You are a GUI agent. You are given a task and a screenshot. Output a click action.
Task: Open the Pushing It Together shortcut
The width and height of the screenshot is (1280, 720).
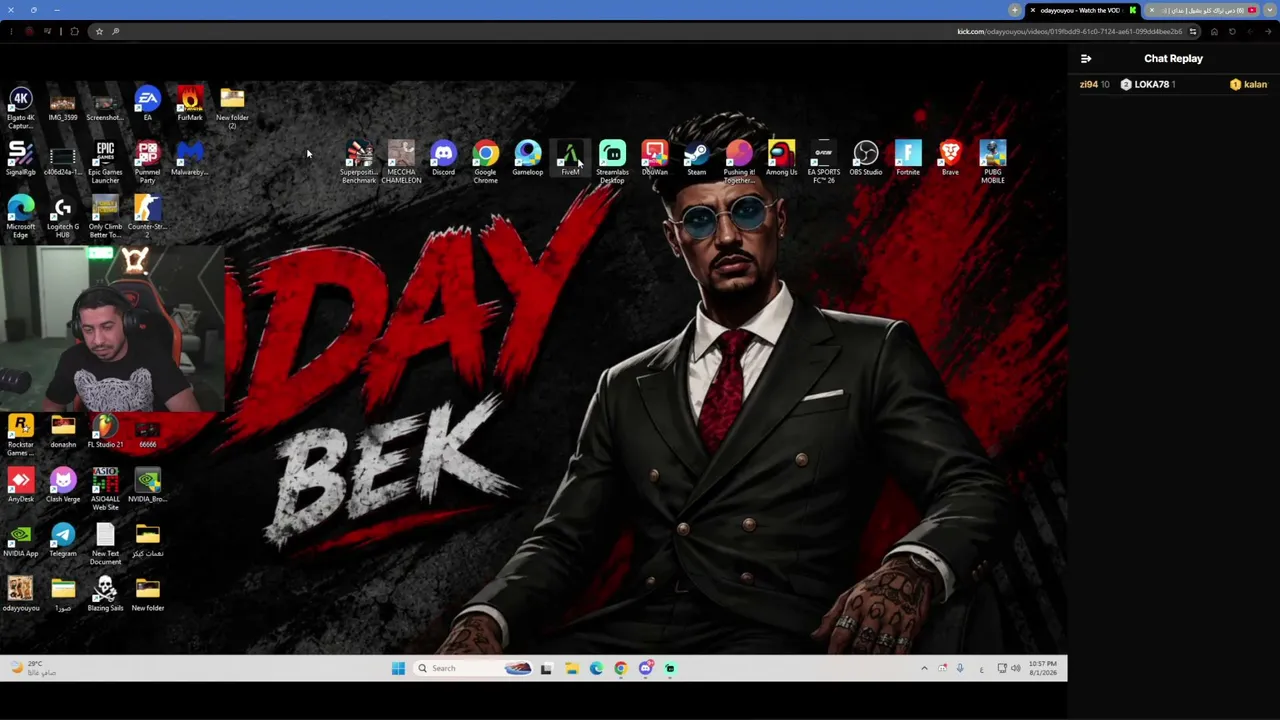coord(739,162)
